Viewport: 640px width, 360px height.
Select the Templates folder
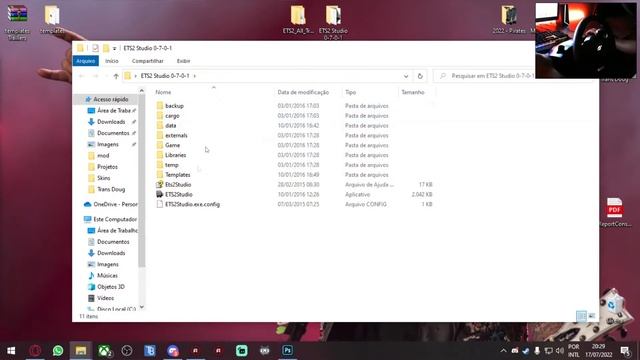[x=178, y=175]
